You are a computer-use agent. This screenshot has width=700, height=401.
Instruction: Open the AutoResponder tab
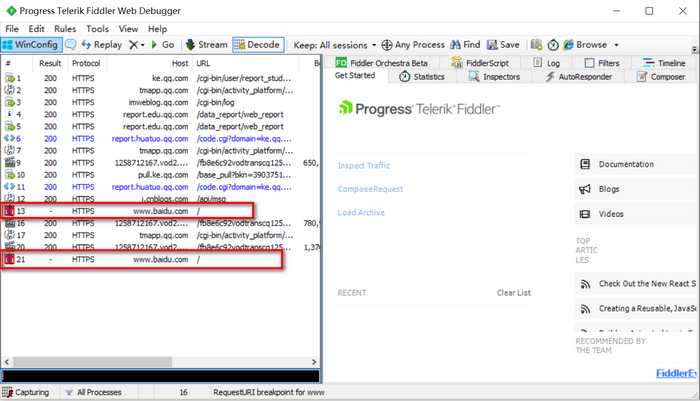579,77
